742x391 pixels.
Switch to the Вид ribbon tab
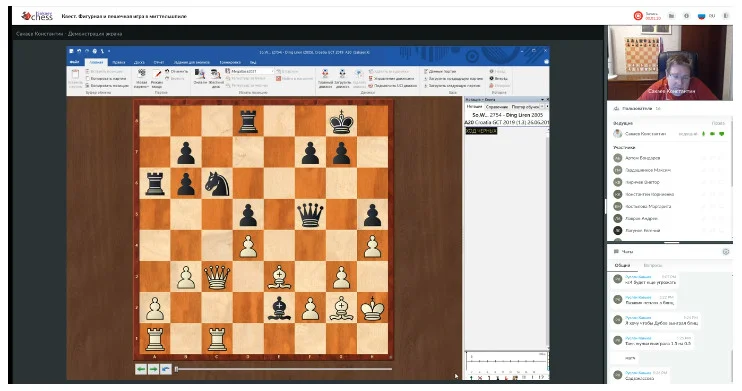tap(253, 62)
